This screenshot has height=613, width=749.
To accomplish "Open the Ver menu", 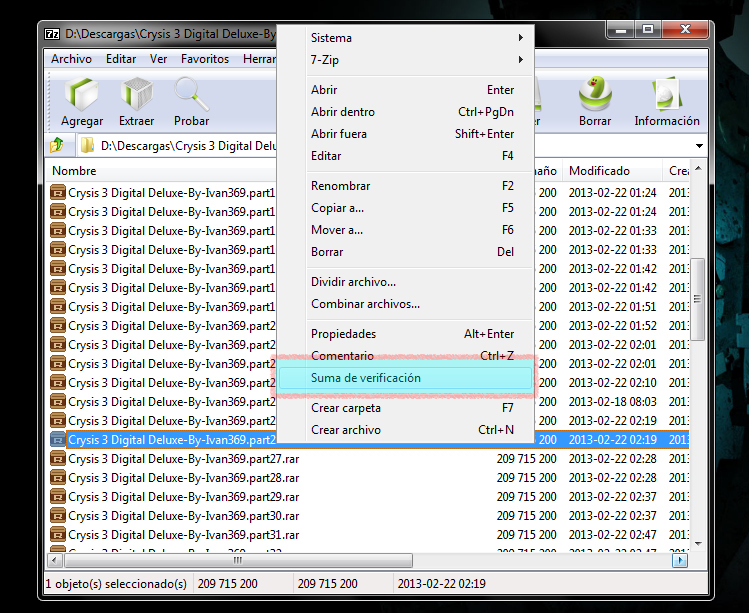I will pos(158,59).
